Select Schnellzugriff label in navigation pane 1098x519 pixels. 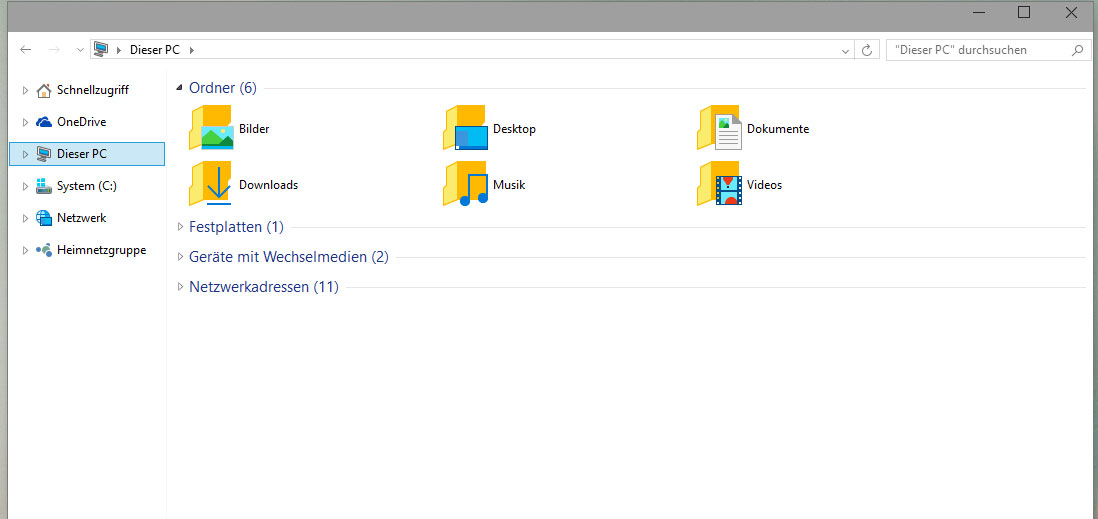pos(92,90)
